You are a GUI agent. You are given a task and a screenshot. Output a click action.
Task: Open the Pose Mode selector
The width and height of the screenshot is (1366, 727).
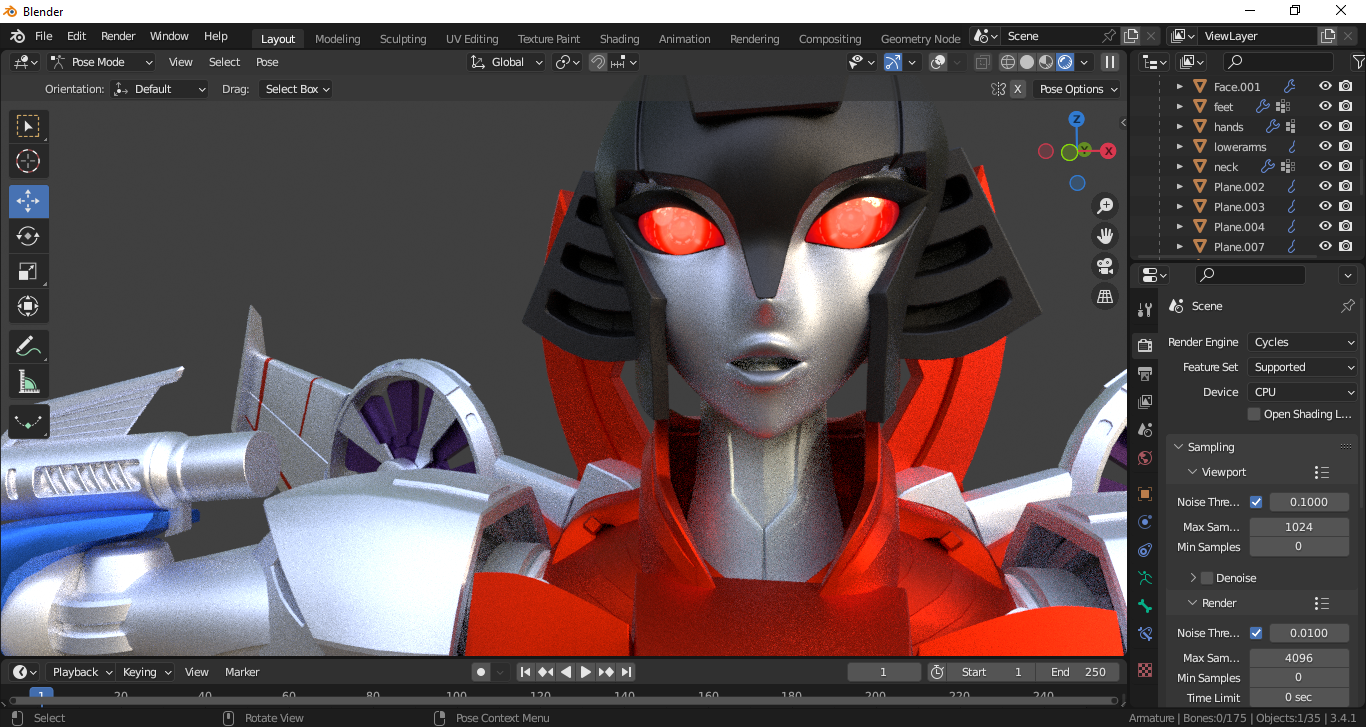(101, 62)
